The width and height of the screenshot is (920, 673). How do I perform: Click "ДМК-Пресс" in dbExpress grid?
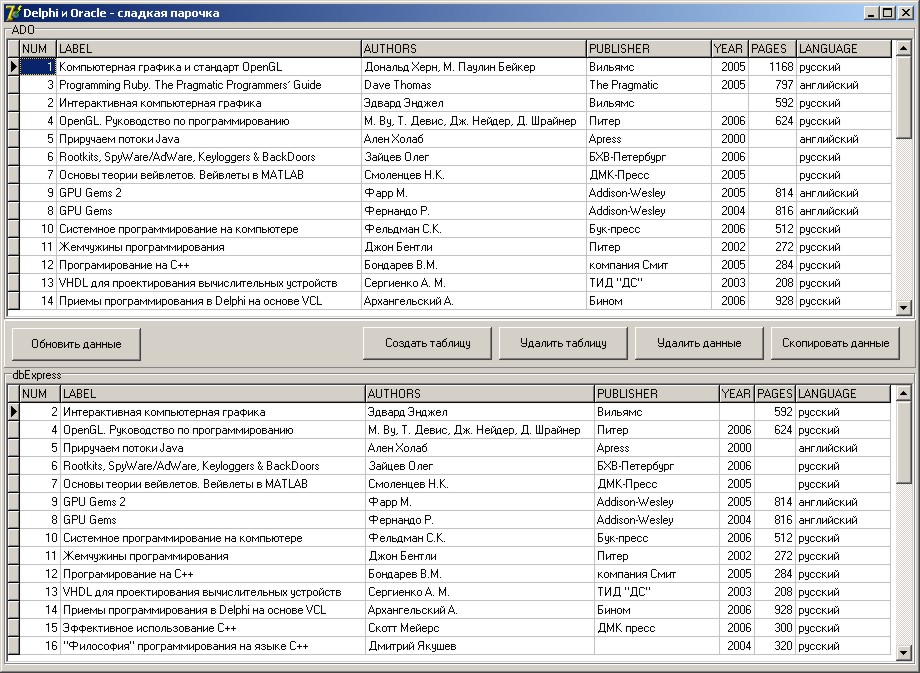657,484
